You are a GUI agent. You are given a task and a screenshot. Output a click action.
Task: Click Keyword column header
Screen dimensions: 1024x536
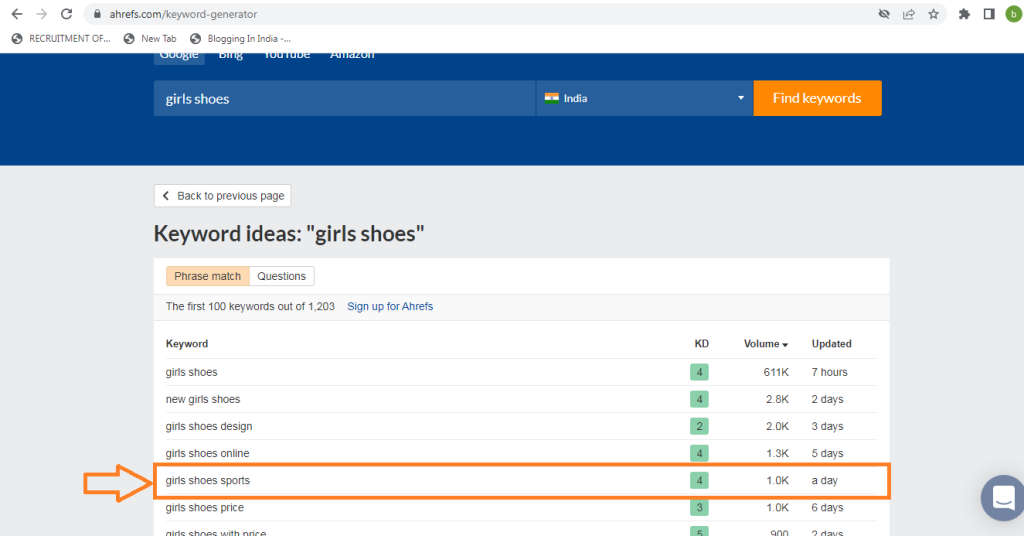point(187,344)
